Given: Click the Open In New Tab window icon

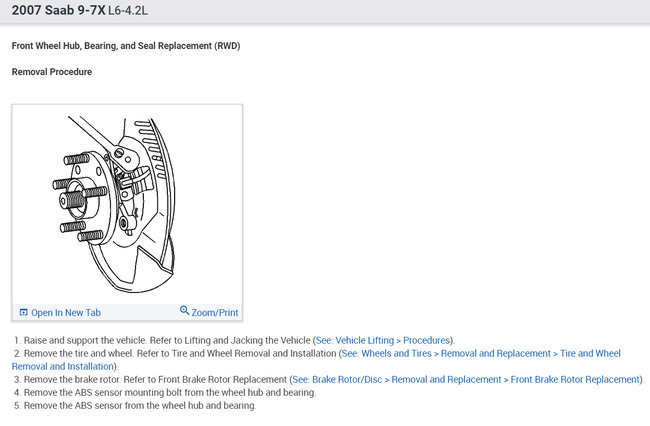Looking at the screenshot, I should click(x=24, y=312).
